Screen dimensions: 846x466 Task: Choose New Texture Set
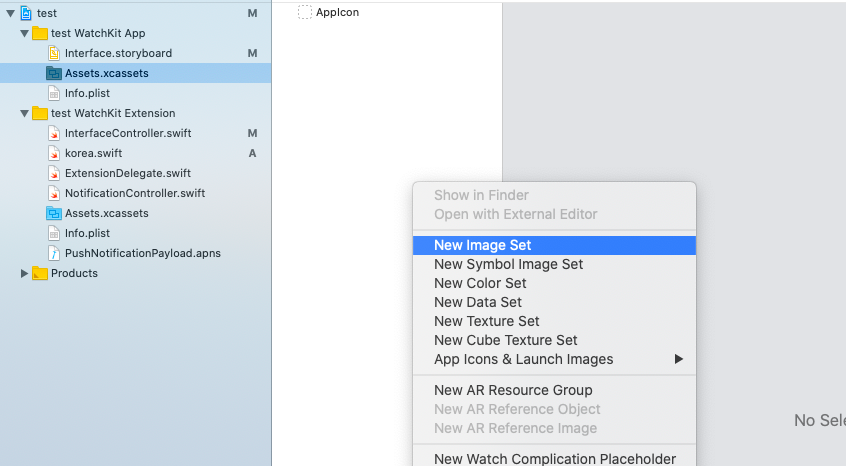click(x=554, y=321)
